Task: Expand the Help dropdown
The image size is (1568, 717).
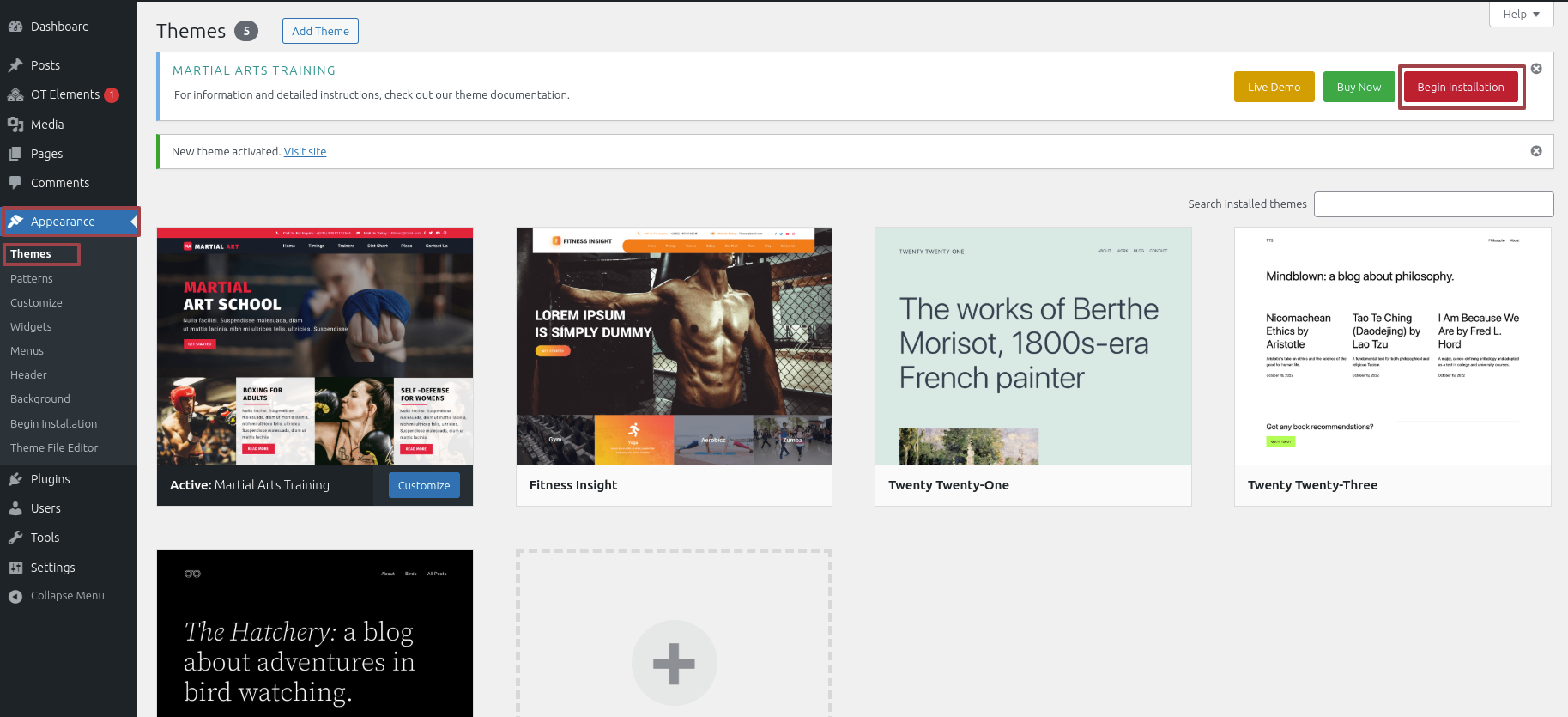Action: (x=1522, y=15)
